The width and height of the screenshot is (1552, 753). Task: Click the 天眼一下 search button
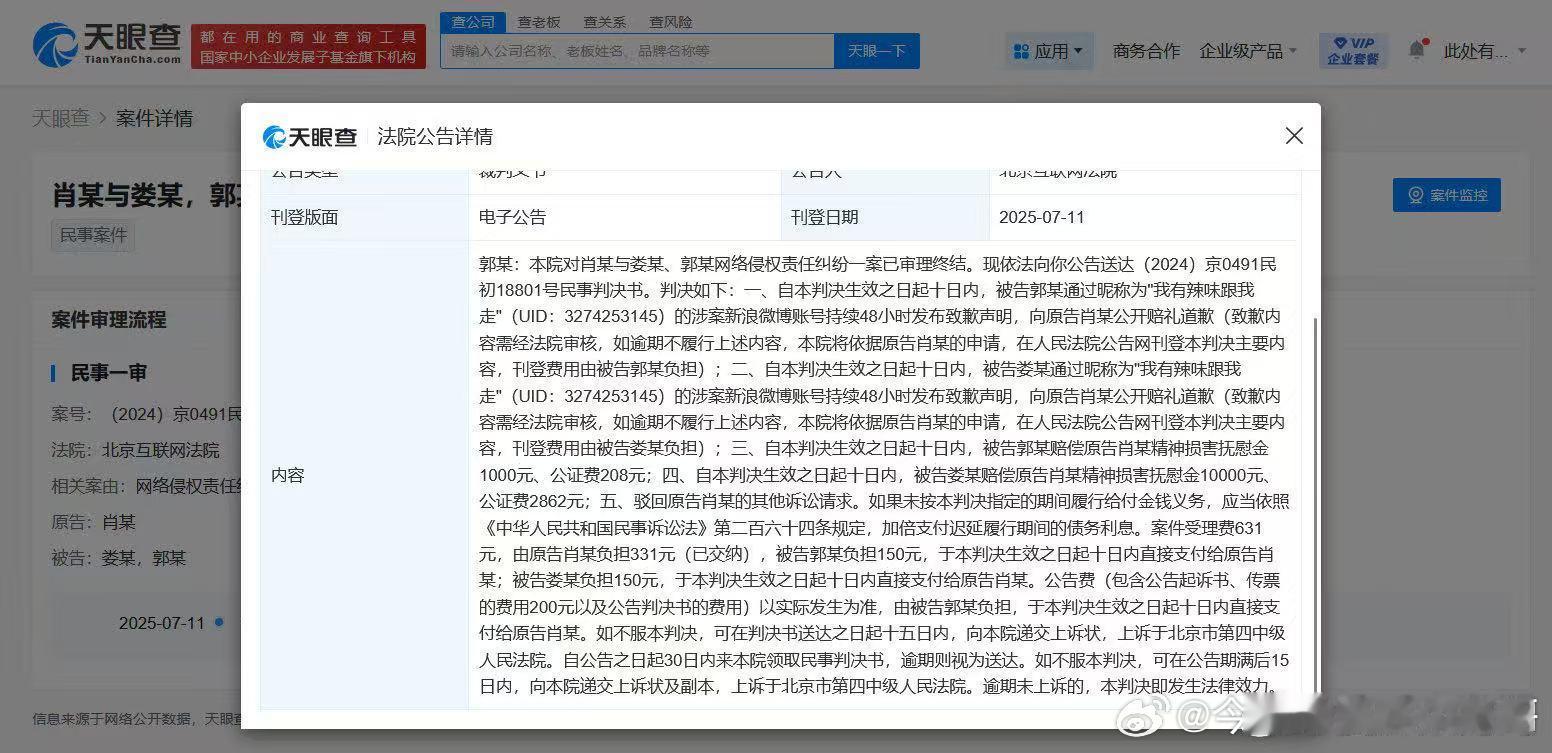coord(877,51)
